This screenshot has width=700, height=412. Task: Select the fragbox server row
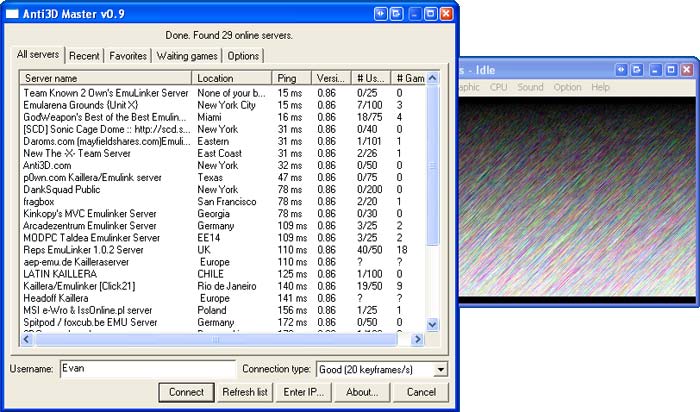pos(223,201)
